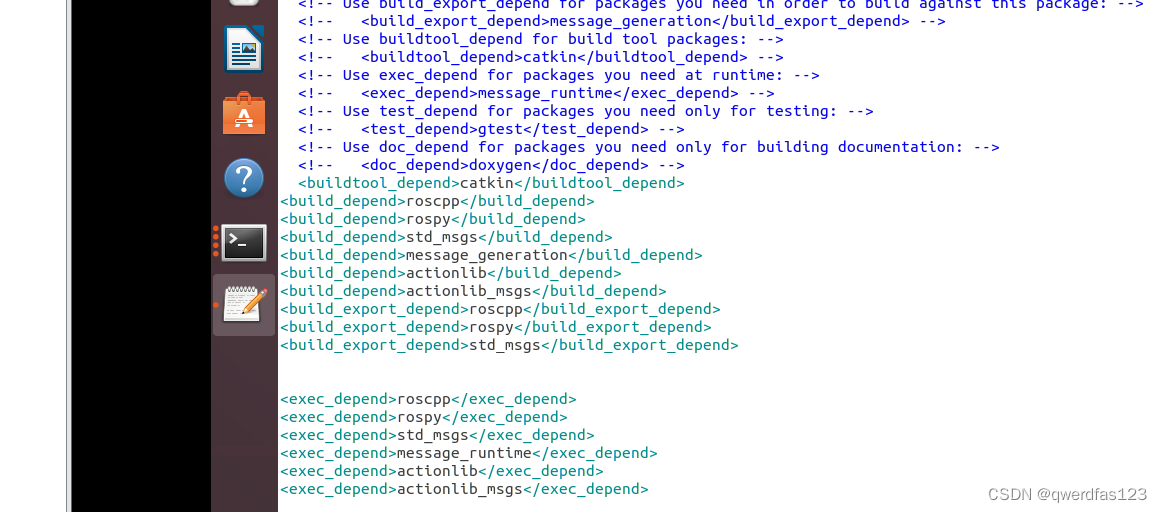Select the Text Editor dock icon
The image size is (1162, 512).
[x=244, y=305]
